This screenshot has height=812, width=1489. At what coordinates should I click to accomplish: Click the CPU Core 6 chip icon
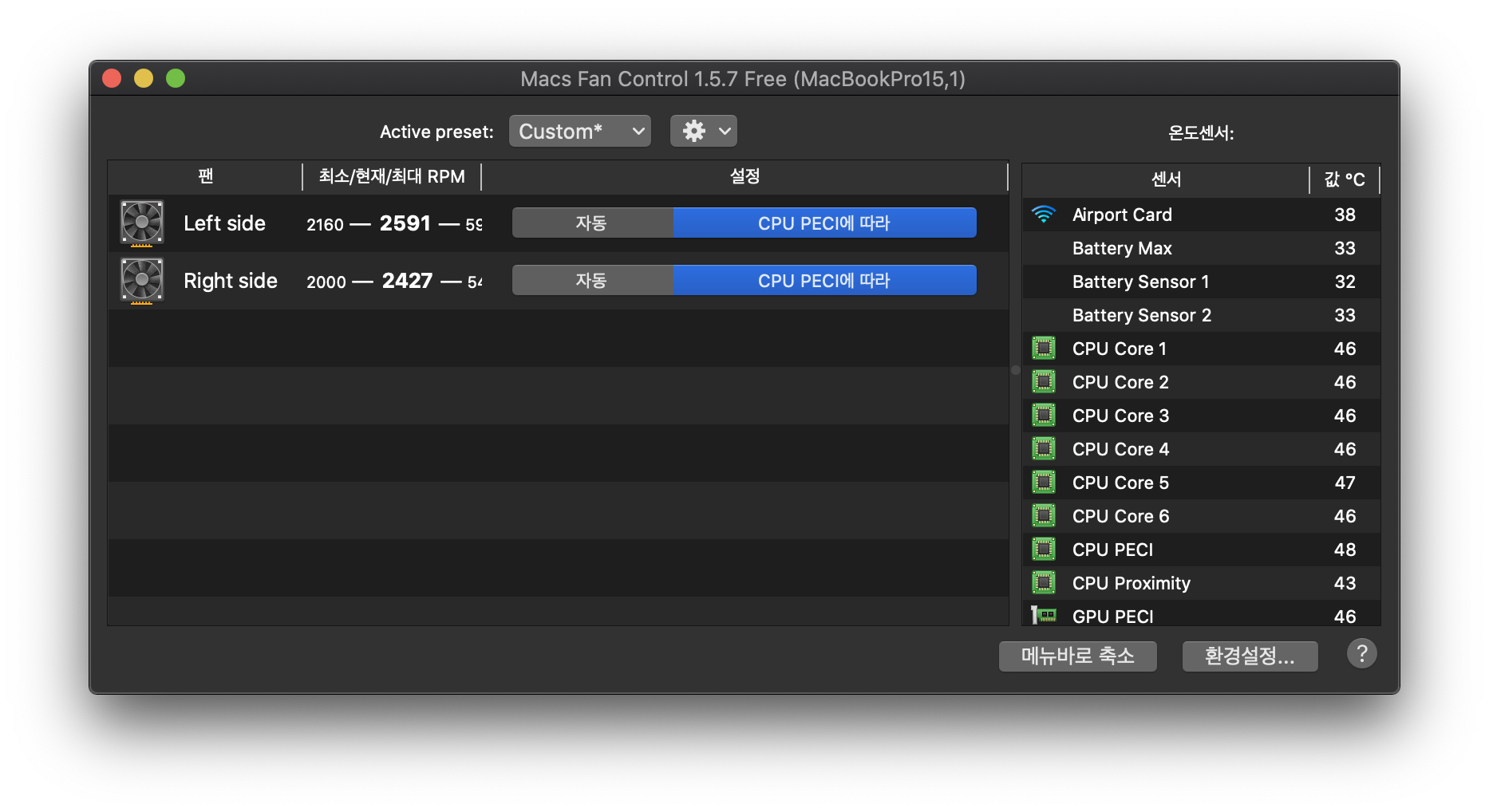[x=1044, y=516]
